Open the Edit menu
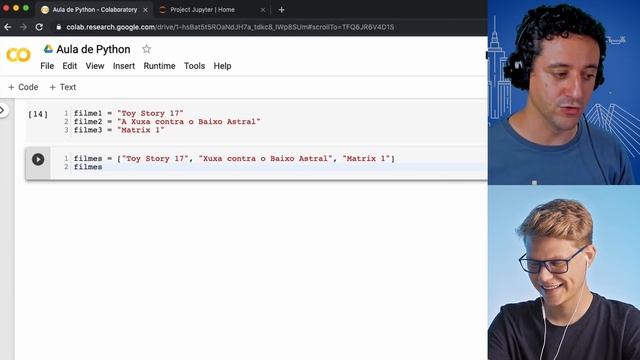Viewport: 640px width, 360px height. point(69,66)
